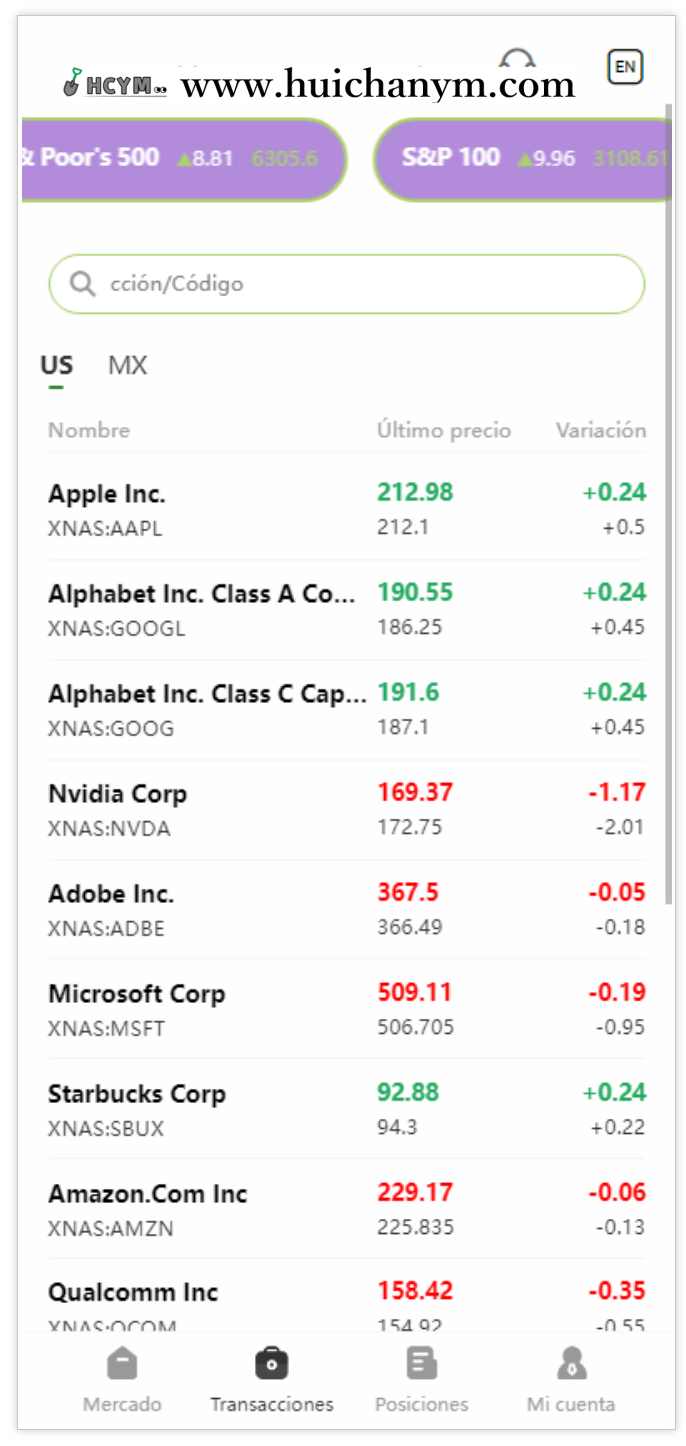Click the vertical scrollbar on the right
The height and width of the screenshot is (1446, 686).
coord(669,500)
